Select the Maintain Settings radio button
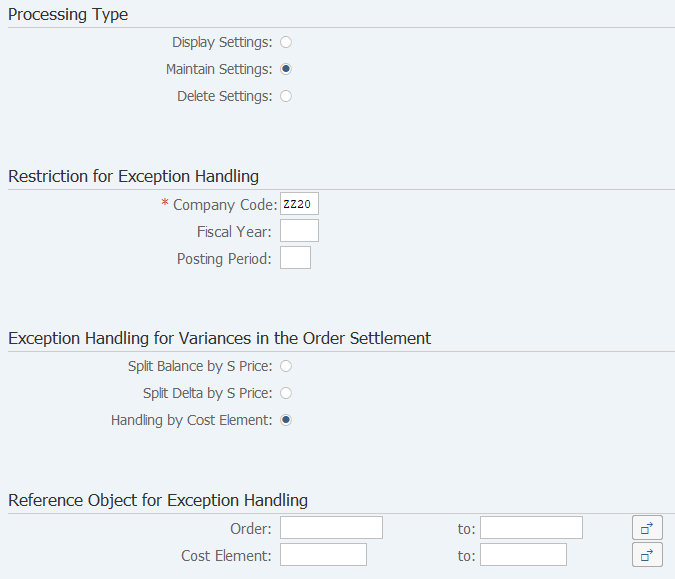675x579 pixels. 286,69
